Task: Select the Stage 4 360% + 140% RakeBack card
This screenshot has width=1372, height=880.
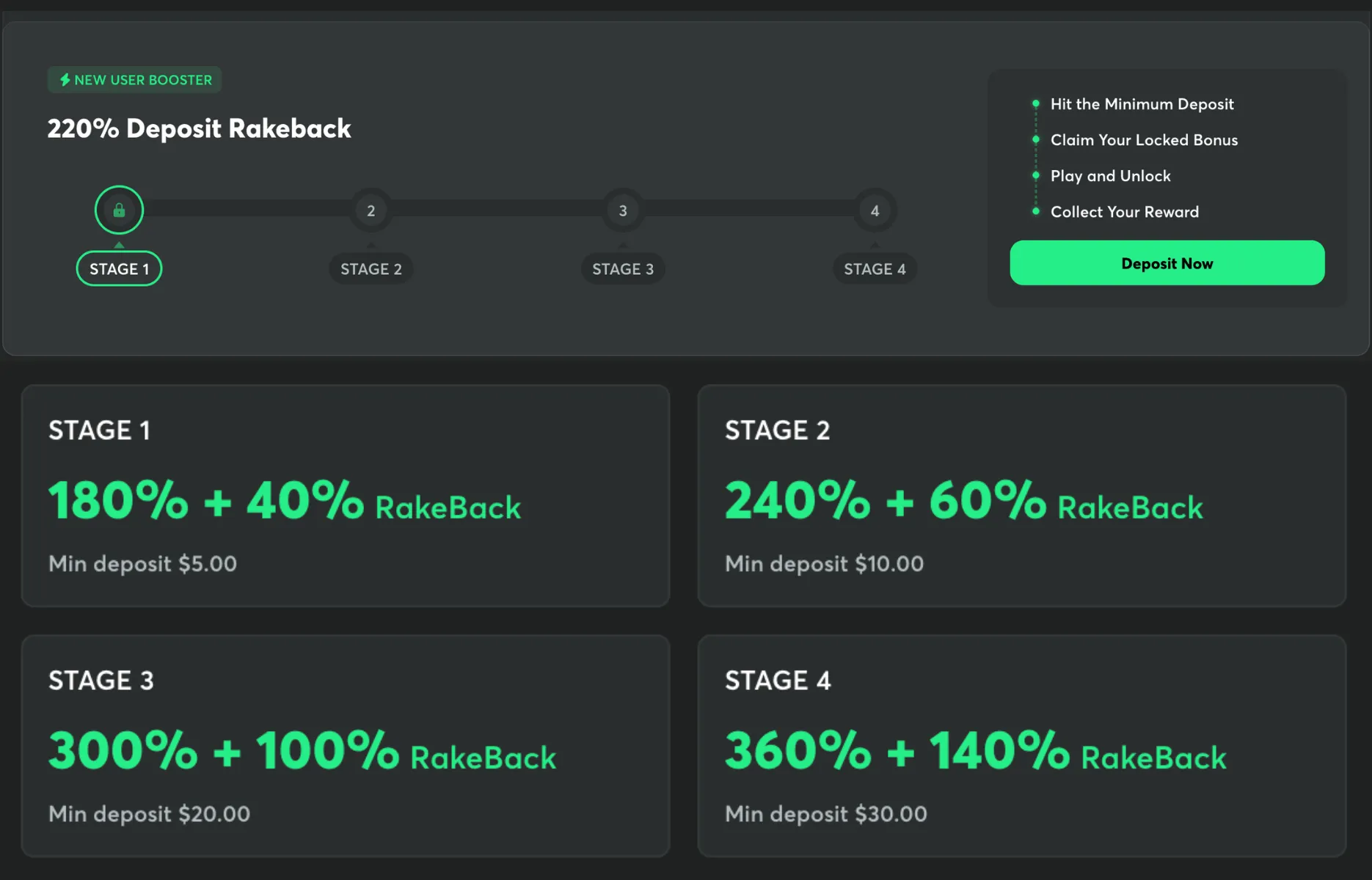Action: (1021, 746)
